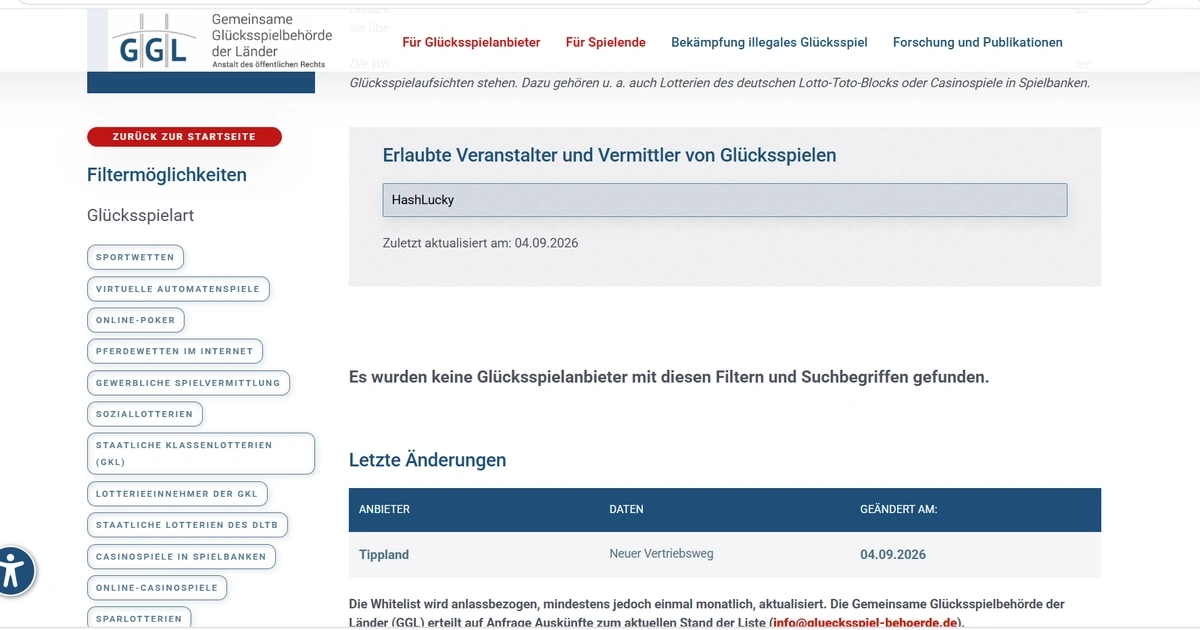This screenshot has height=630, width=1200.
Task: Open Für Spielende menu
Action: (x=606, y=42)
